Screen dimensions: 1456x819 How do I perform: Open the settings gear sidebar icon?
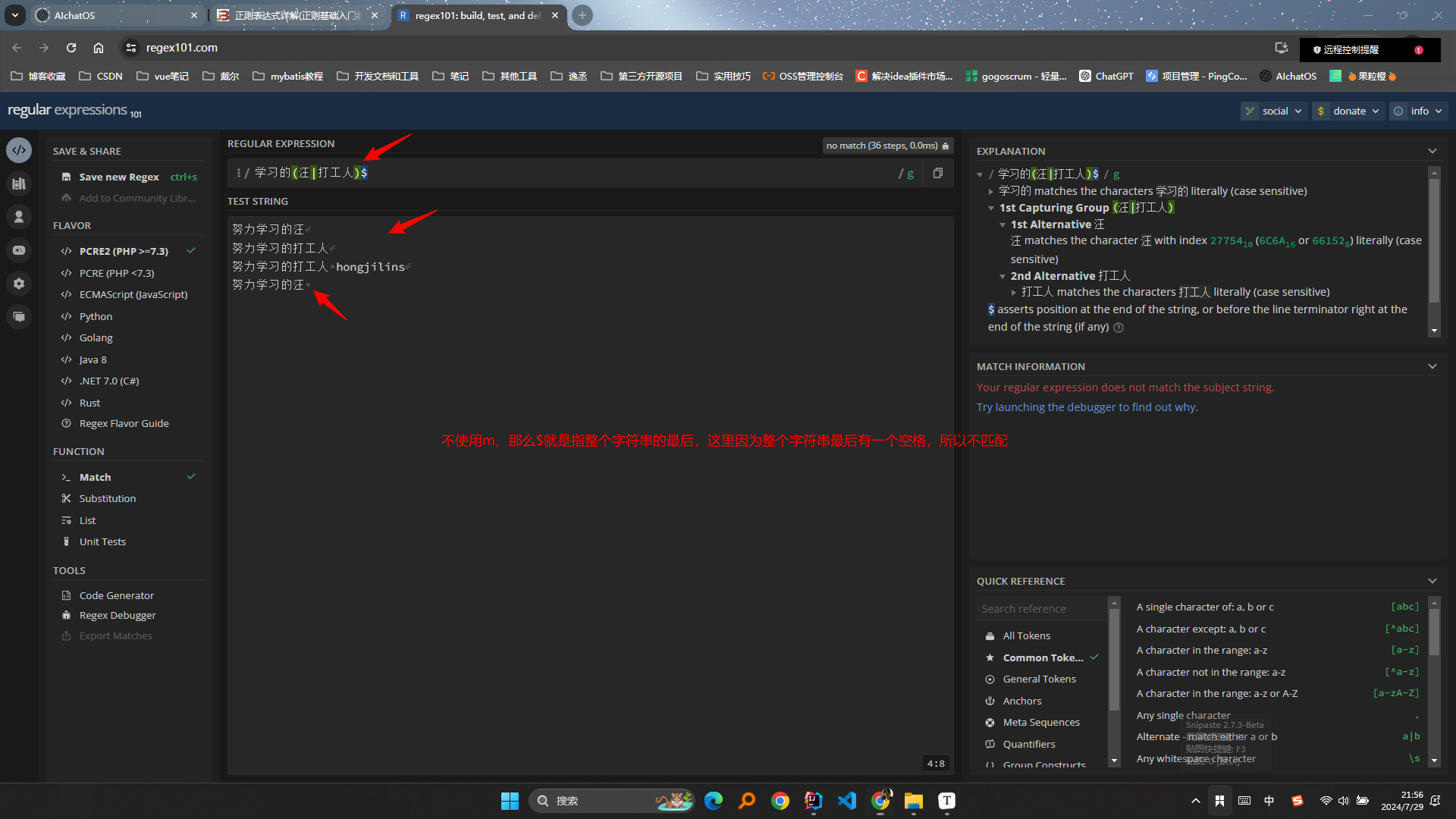19,284
